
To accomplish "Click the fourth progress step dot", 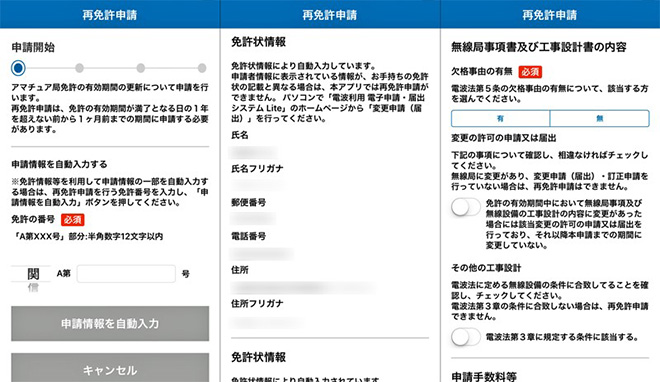I will (202, 68).
